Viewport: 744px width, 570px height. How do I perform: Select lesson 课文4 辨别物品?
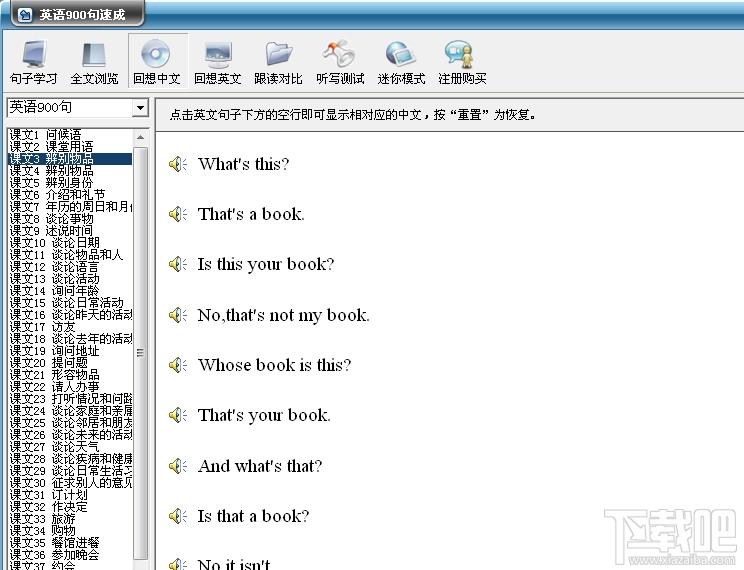click(70, 170)
